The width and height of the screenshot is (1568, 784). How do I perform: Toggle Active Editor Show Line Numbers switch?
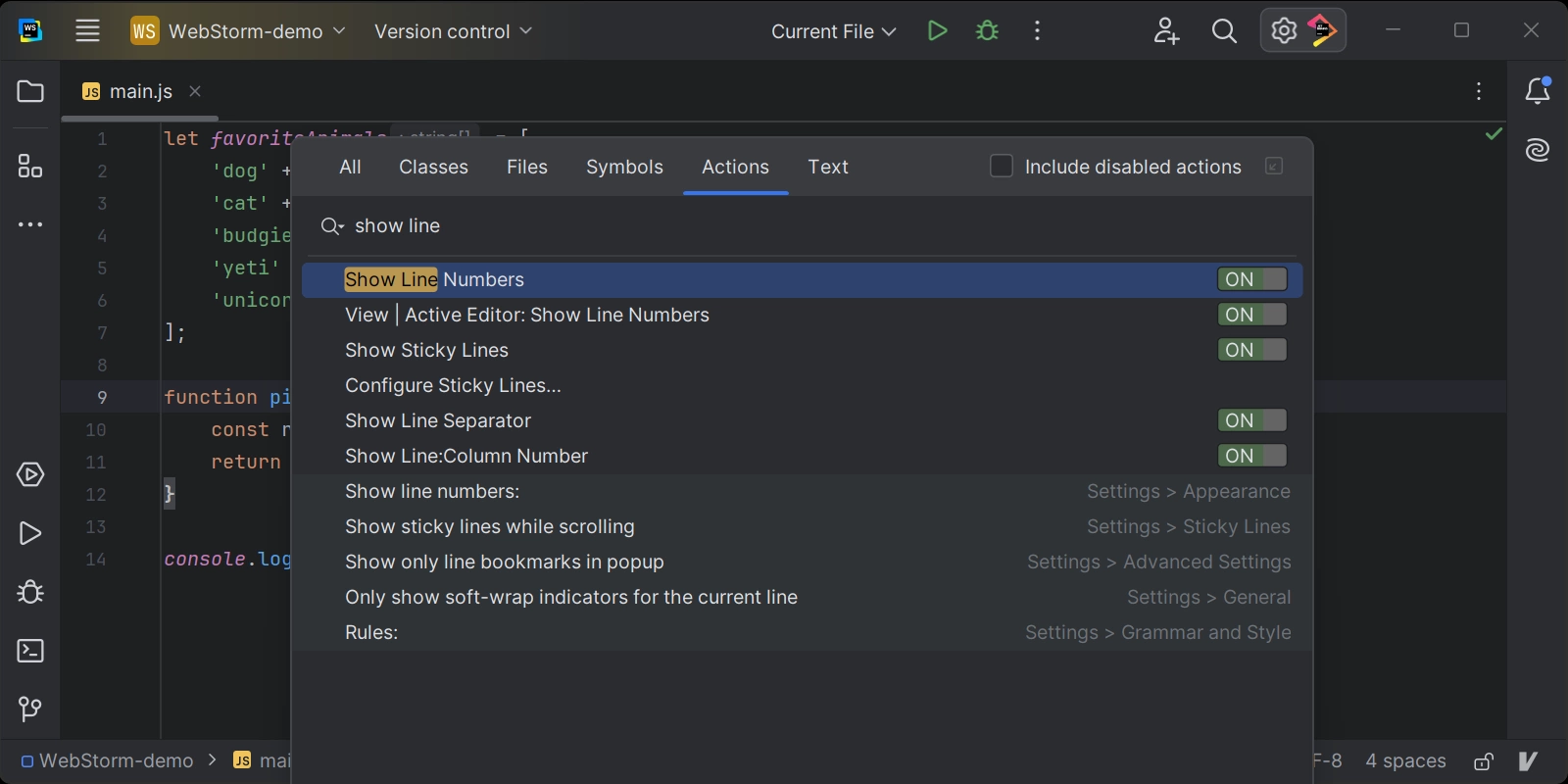pos(1252,315)
